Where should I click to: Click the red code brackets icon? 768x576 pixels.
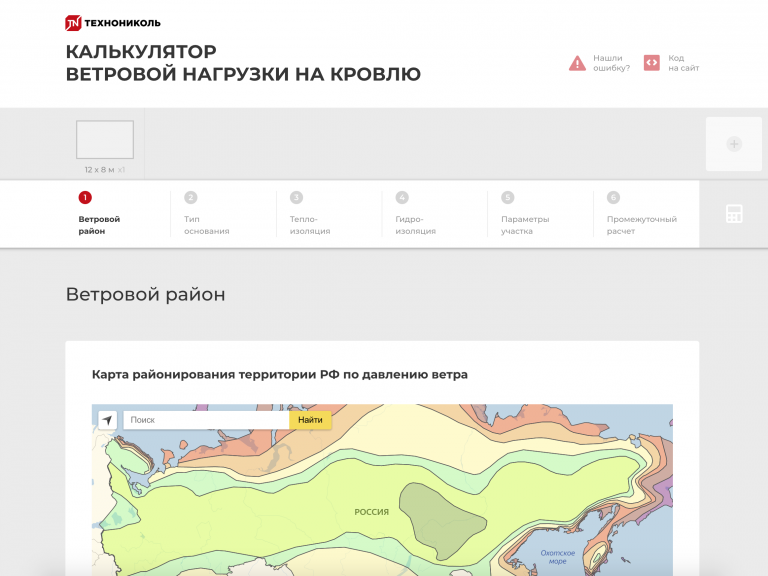[x=651, y=63]
